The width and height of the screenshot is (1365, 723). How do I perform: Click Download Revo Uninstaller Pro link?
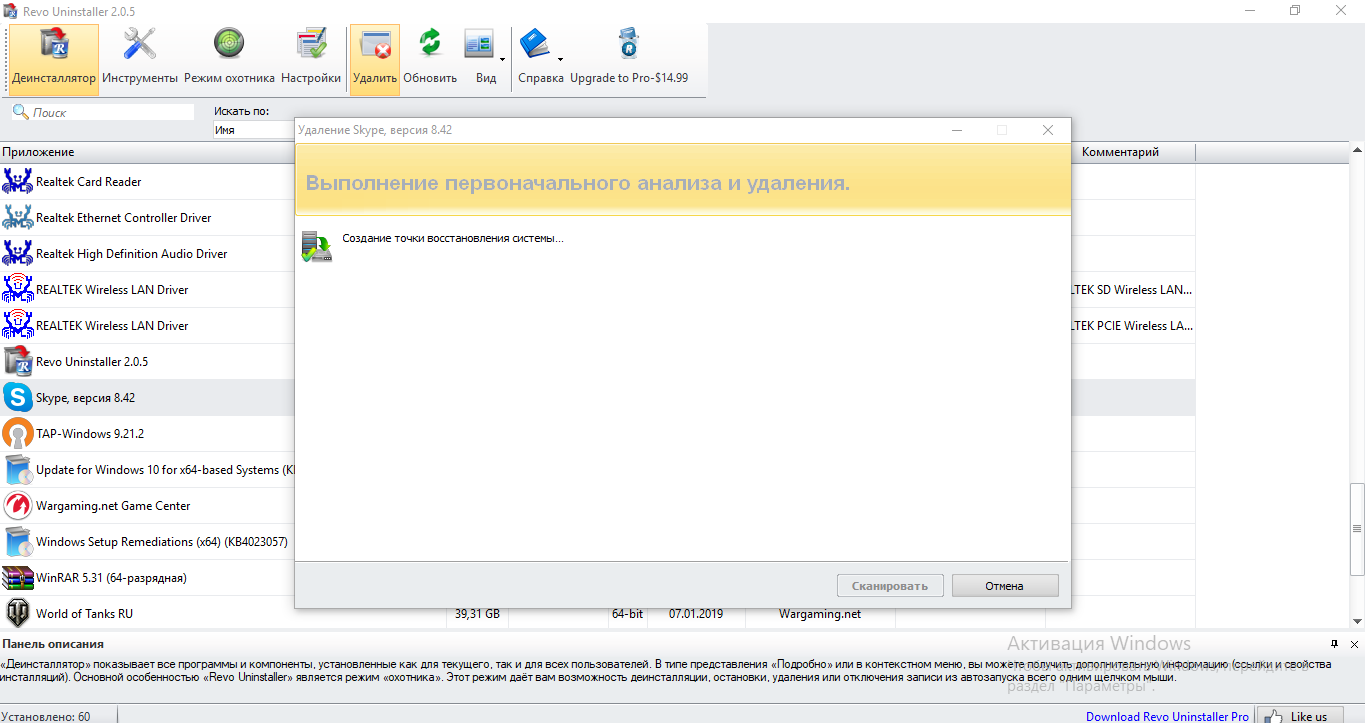coord(1167,716)
